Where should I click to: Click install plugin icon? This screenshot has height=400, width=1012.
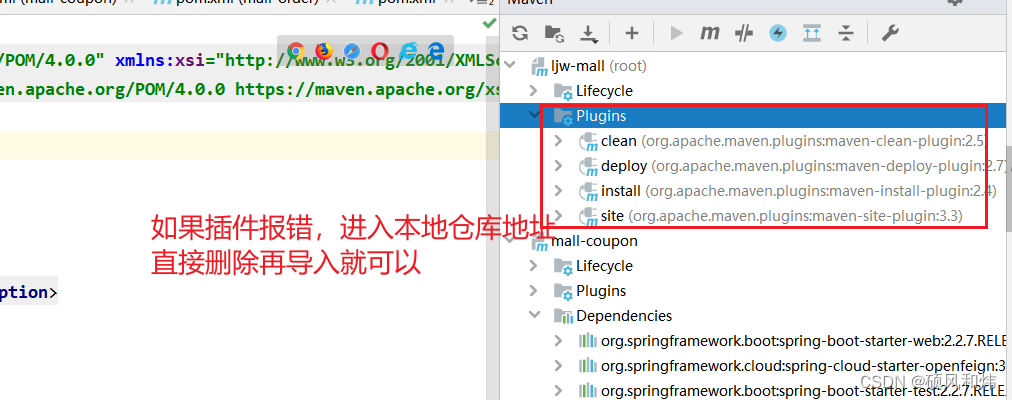(588, 192)
